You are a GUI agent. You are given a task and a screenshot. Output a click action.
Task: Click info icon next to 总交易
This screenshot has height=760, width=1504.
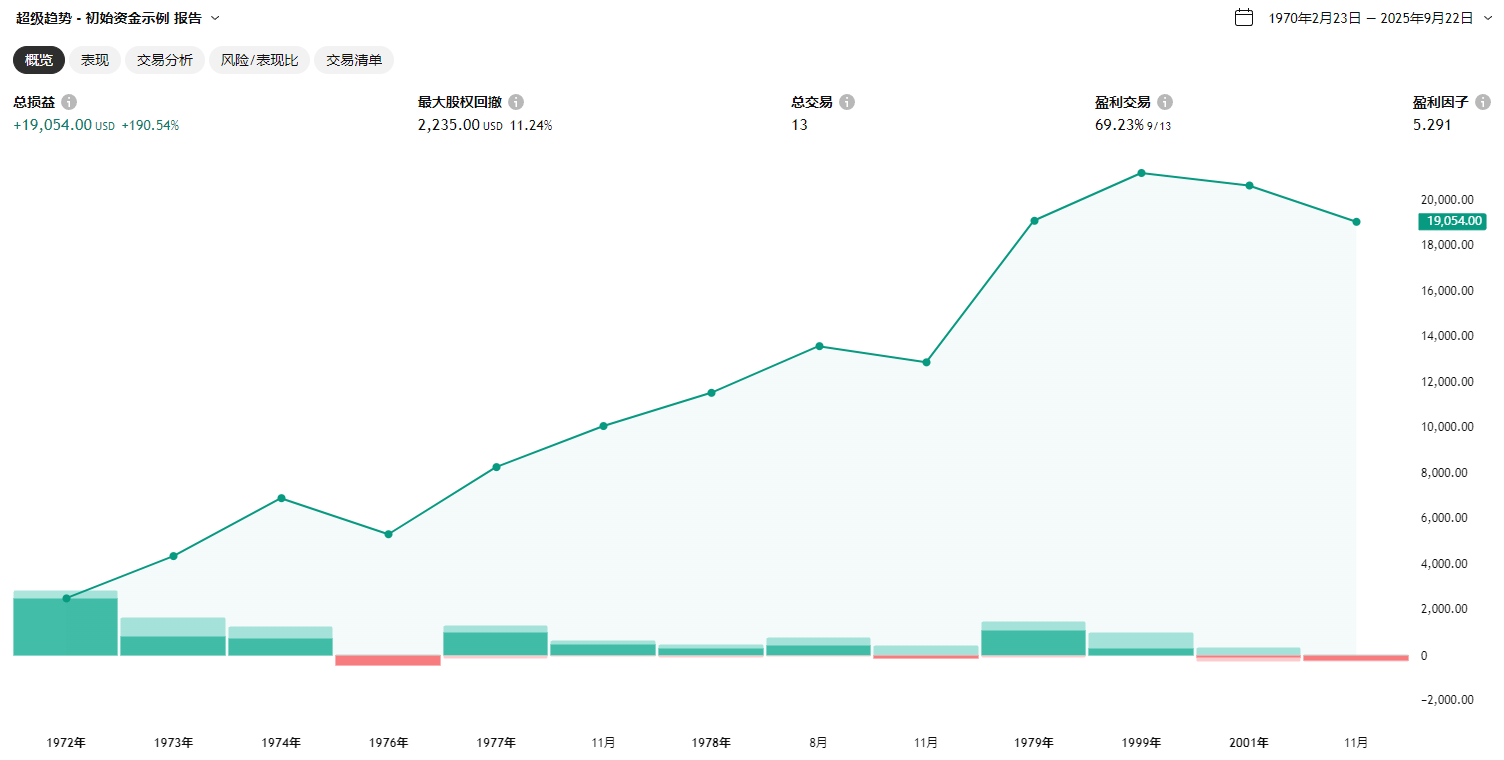(x=847, y=102)
